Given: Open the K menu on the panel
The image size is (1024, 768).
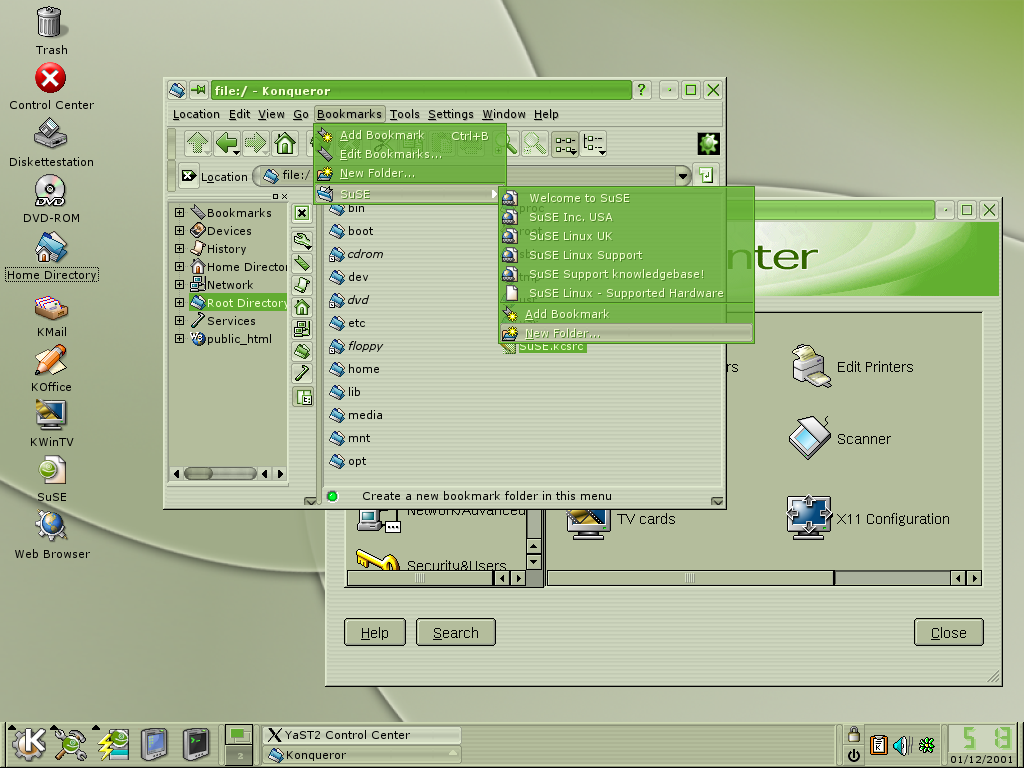Looking at the screenshot, I should point(28,744).
